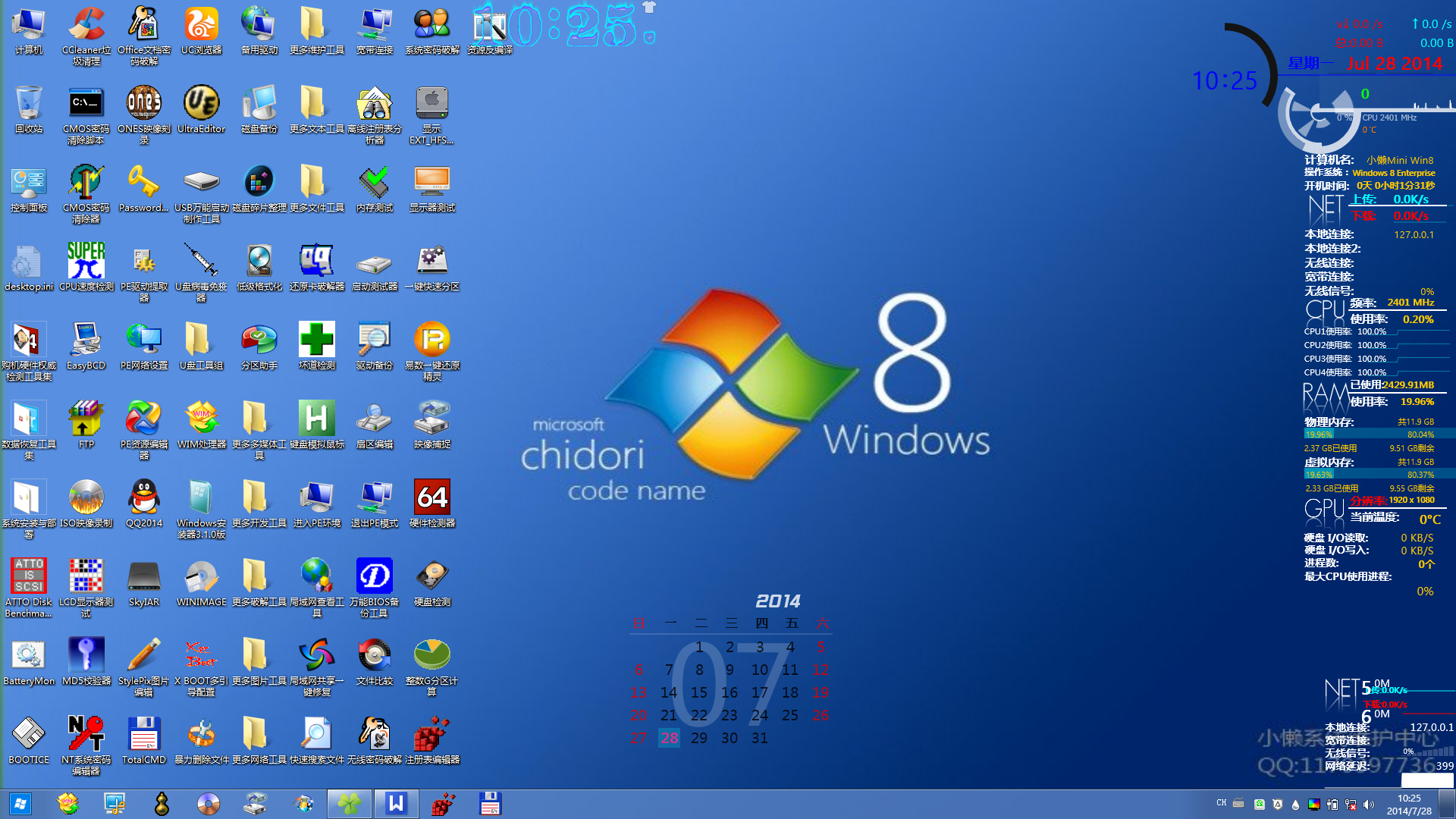
Task: Open 分区助手 partition assistant
Action: [259, 346]
